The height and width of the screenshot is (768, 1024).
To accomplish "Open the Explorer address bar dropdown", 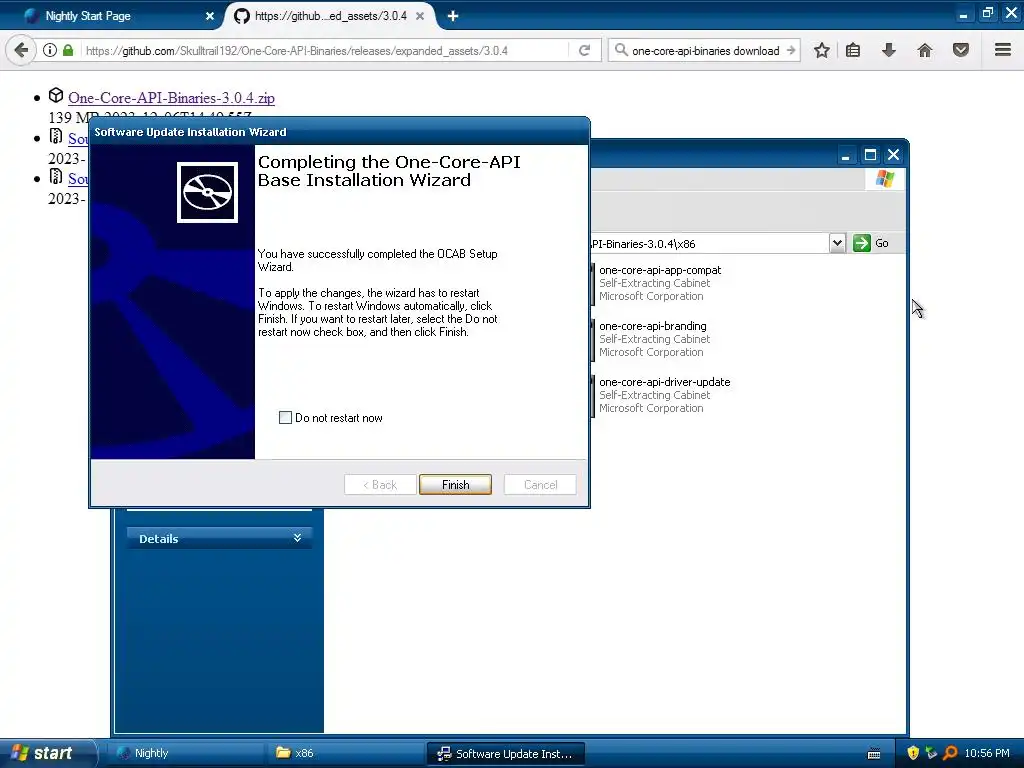I will pyautogui.click(x=837, y=243).
